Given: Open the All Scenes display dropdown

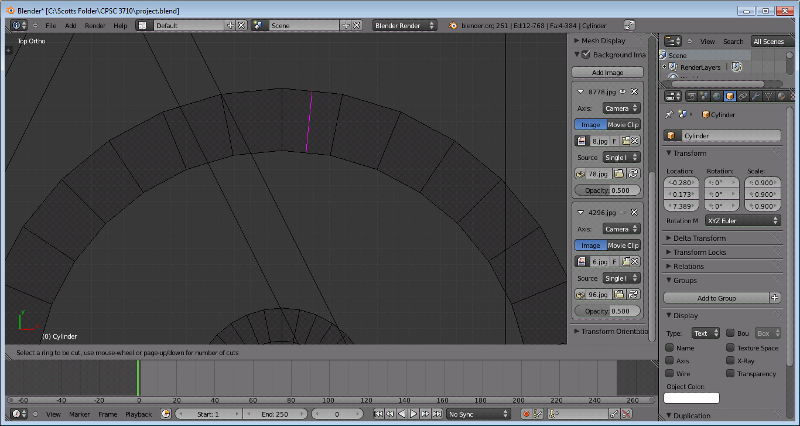Looking at the screenshot, I should click(x=773, y=41).
